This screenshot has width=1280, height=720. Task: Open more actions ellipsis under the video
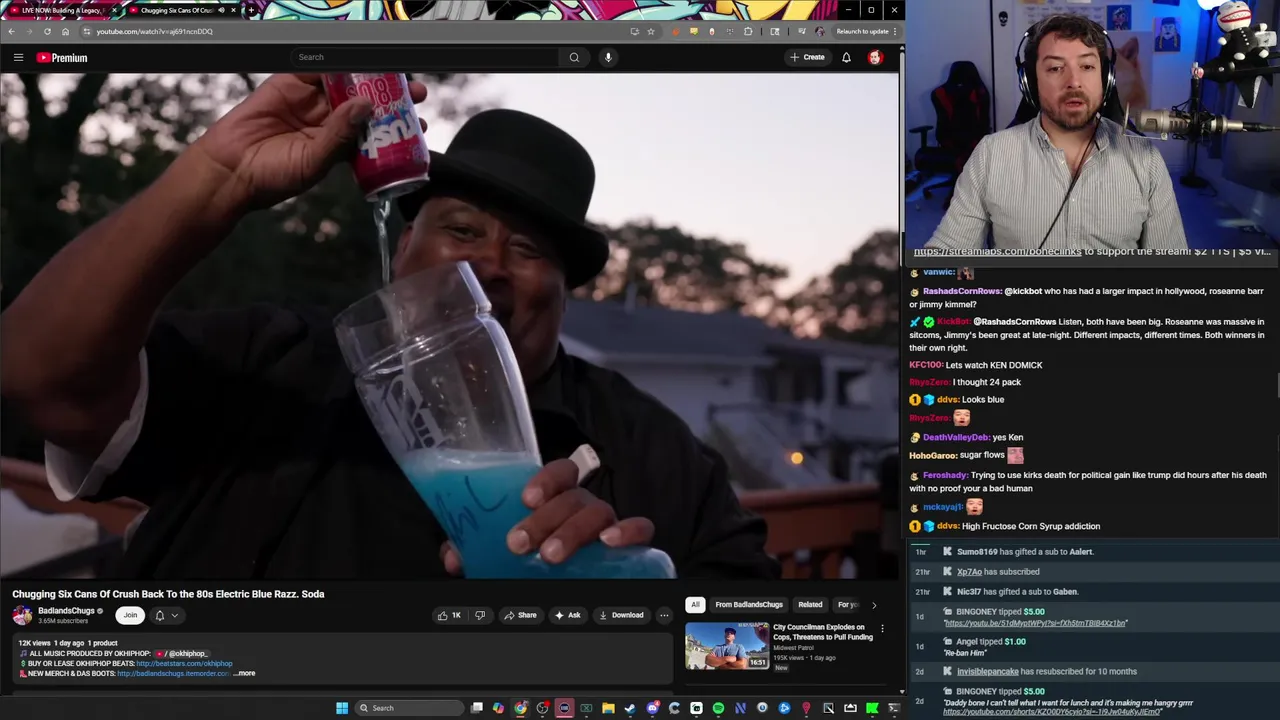[x=664, y=615]
